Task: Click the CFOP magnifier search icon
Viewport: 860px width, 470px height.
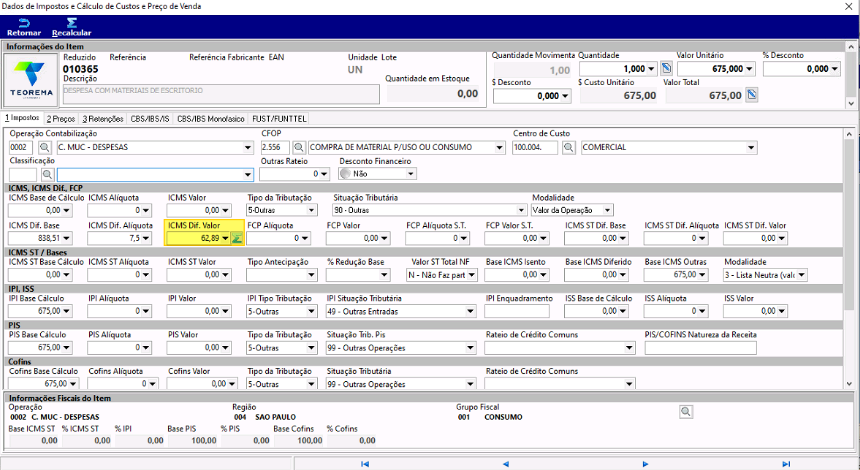Action: click(298, 148)
